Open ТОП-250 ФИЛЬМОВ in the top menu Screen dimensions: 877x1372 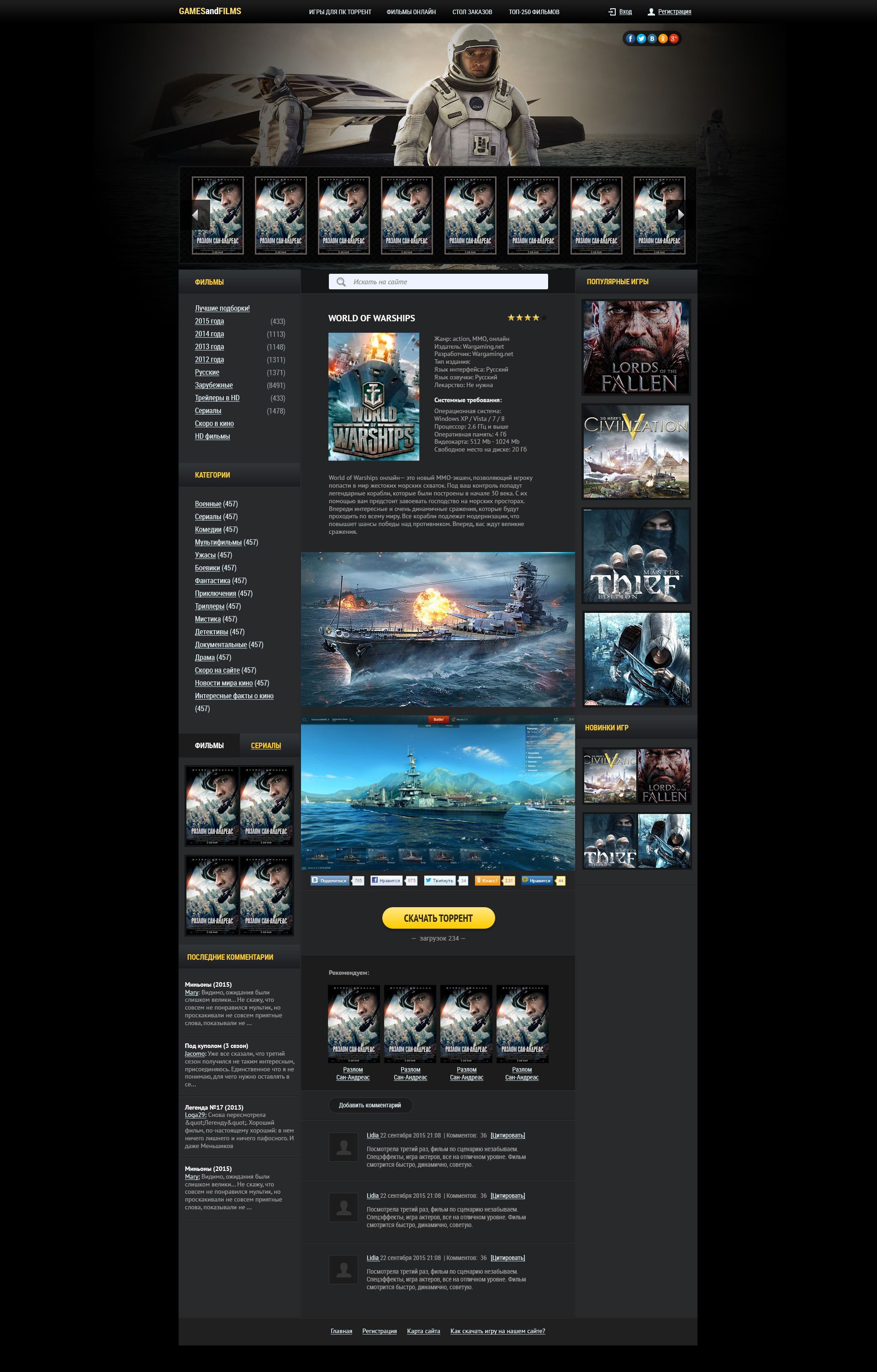coord(534,12)
